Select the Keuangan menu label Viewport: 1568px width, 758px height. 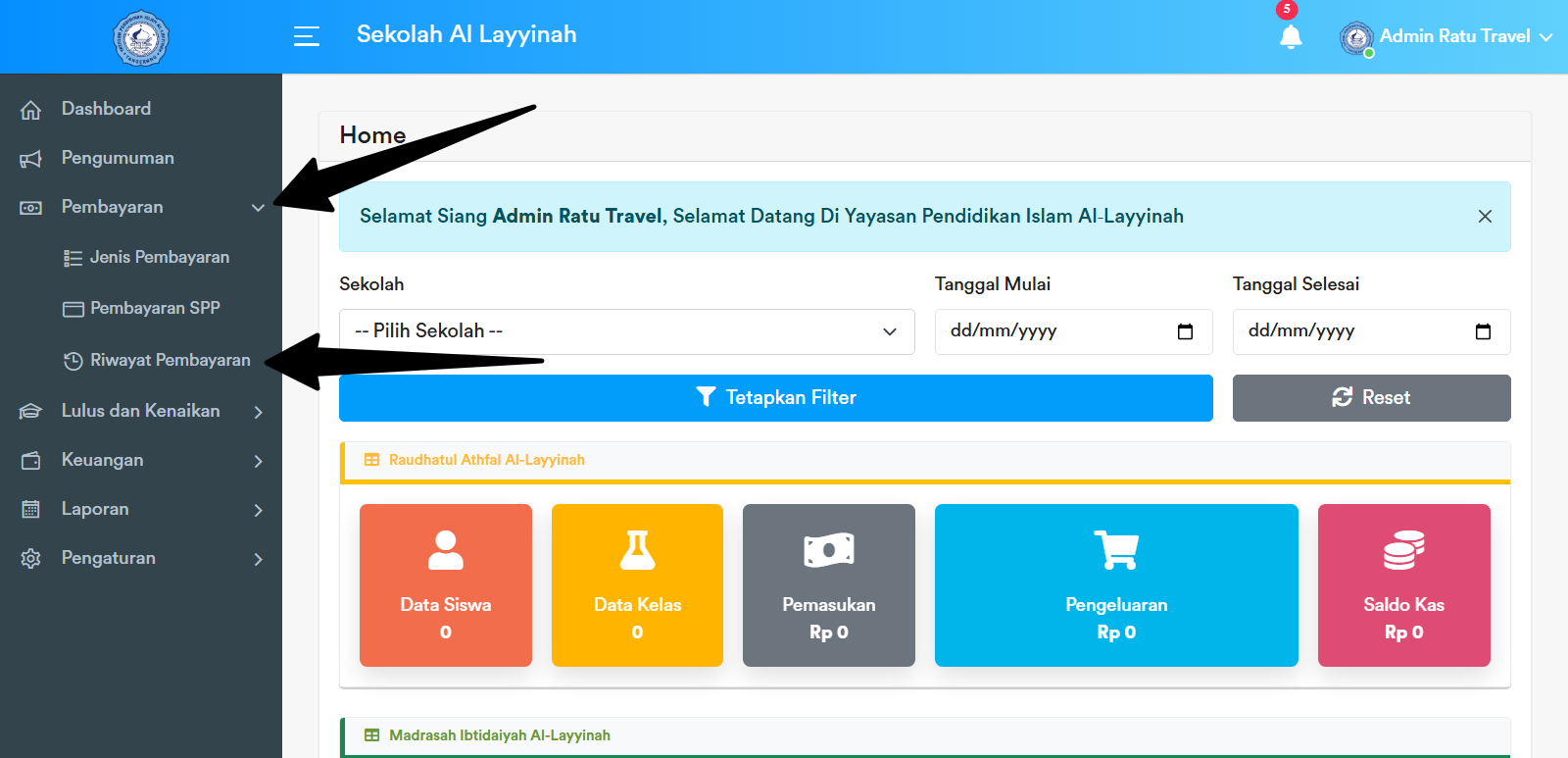[102, 460]
